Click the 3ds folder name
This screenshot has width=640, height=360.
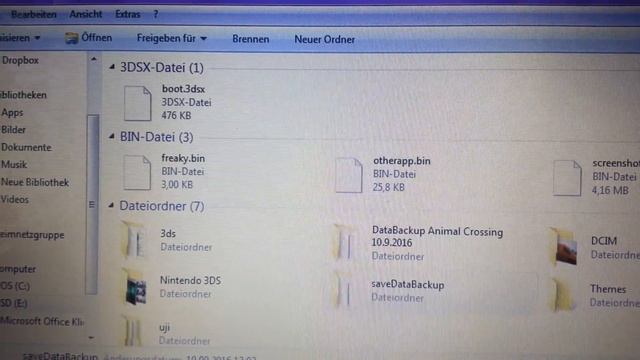click(x=168, y=233)
